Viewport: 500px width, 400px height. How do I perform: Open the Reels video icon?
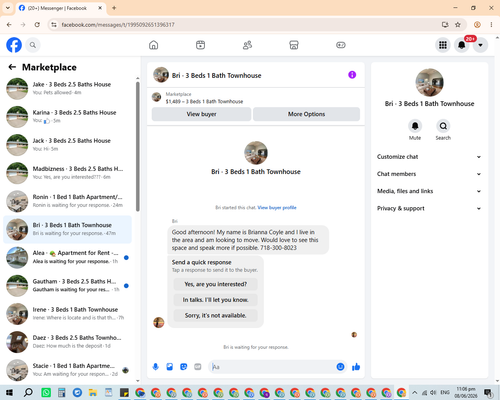[200, 45]
